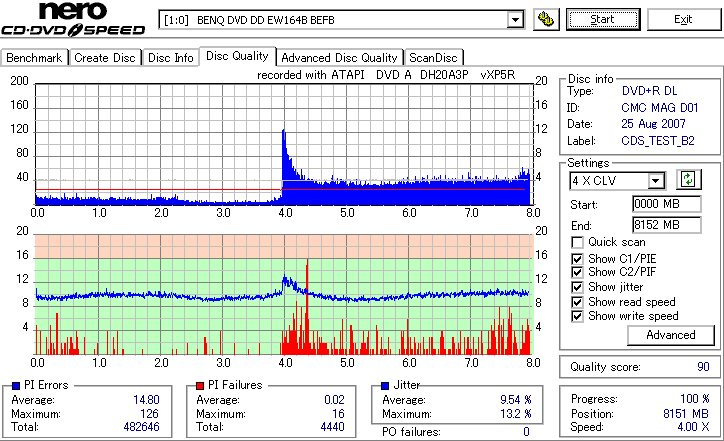The image size is (724, 441).
Task: Click the green refresh speed icon
Action: [x=688, y=179]
